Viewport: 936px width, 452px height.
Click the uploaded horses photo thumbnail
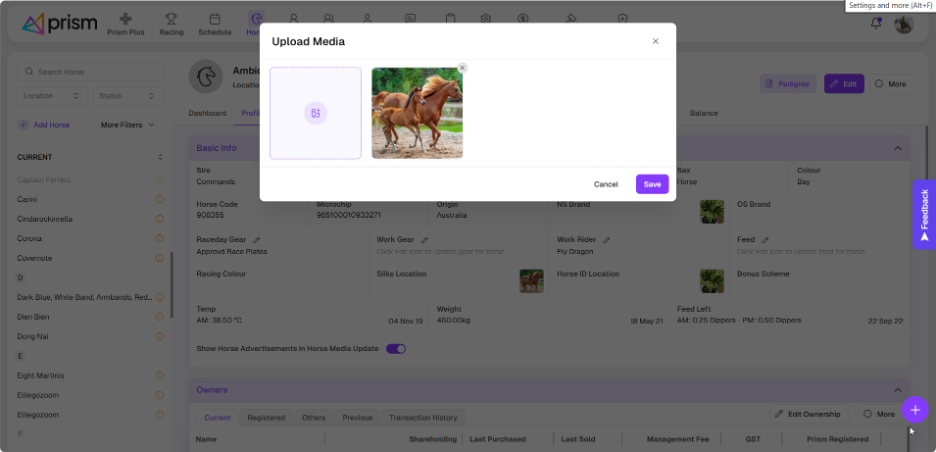[417, 113]
